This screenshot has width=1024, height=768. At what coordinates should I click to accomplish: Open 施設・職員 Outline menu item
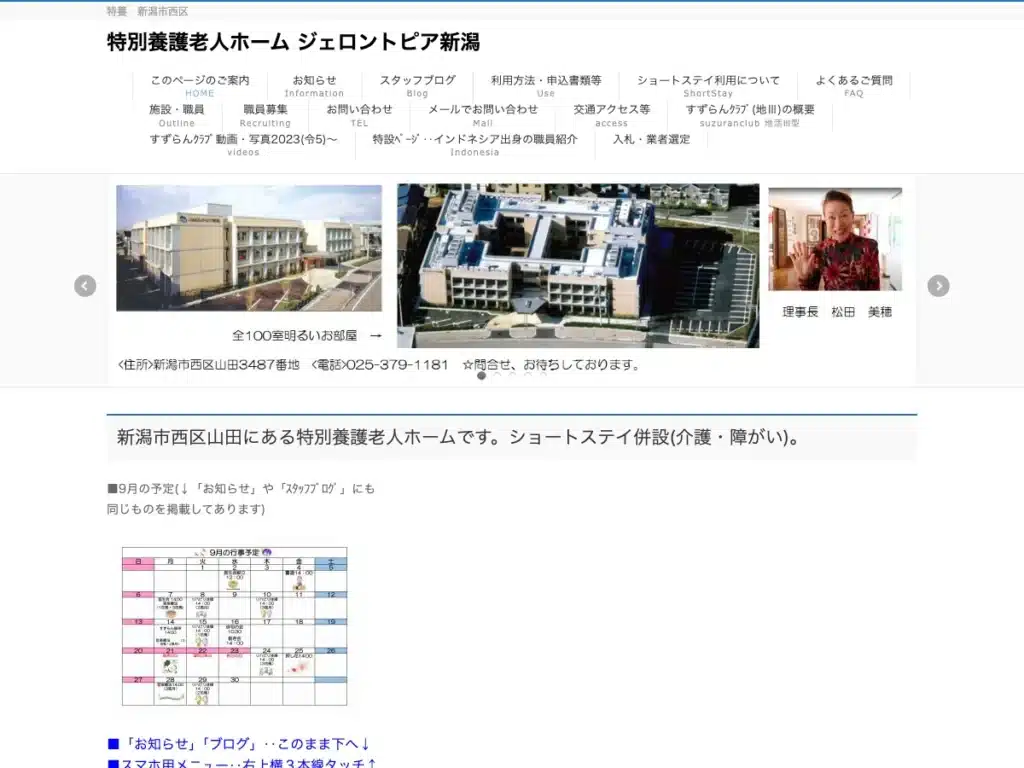(x=176, y=116)
